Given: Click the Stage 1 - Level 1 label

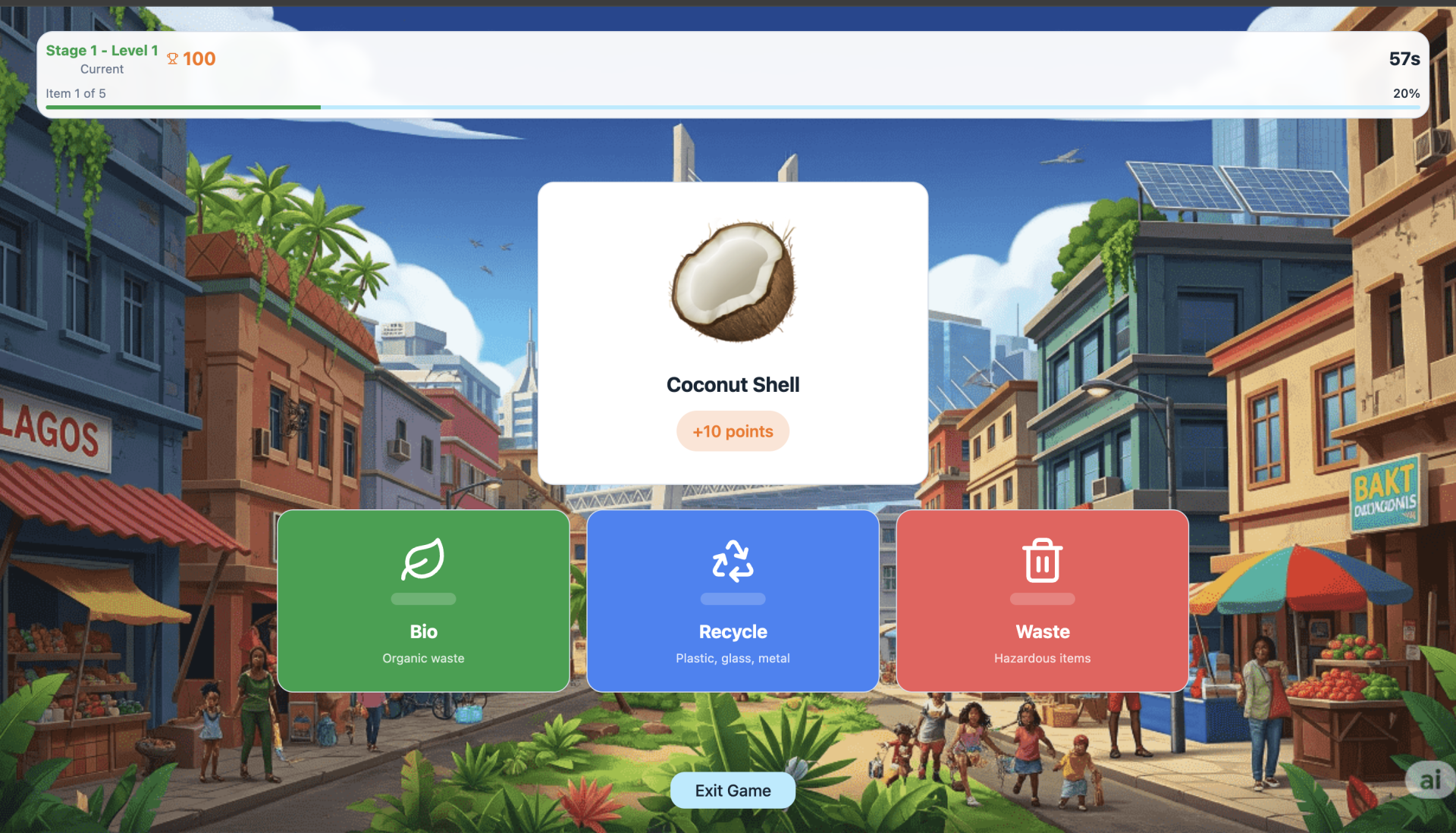Looking at the screenshot, I should click(102, 51).
